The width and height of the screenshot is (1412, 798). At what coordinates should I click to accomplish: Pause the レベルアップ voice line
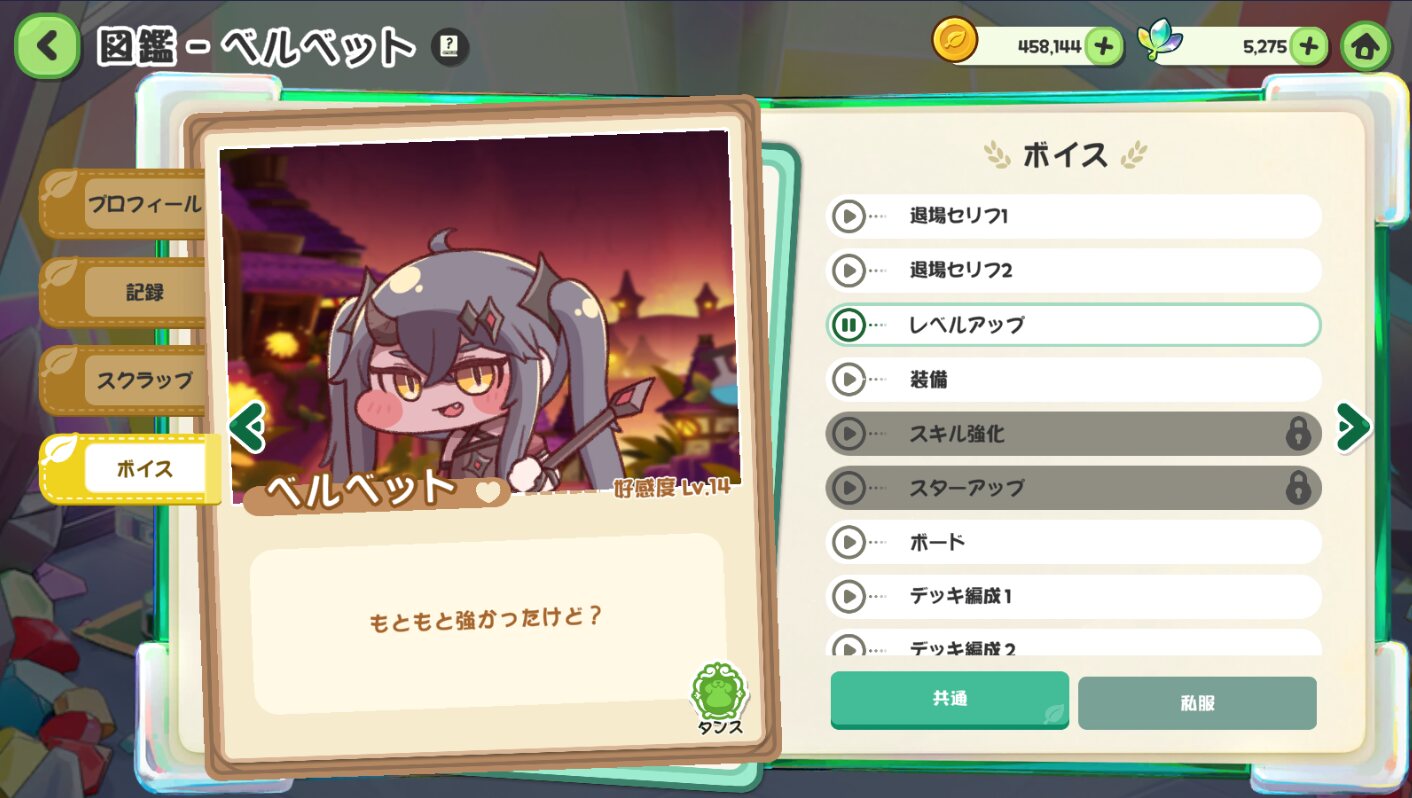click(x=849, y=325)
